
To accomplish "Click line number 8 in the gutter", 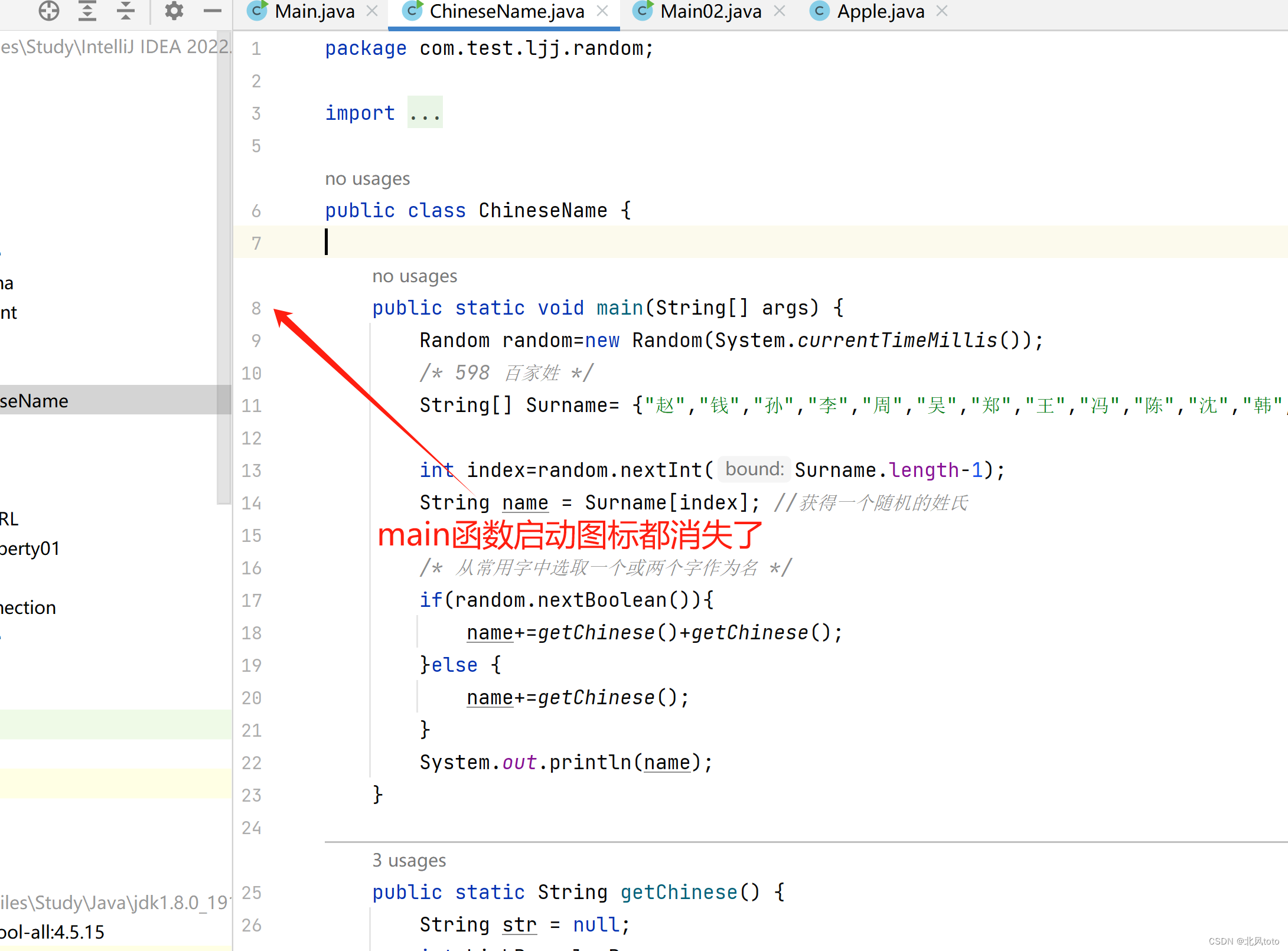I will (x=256, y=308).
